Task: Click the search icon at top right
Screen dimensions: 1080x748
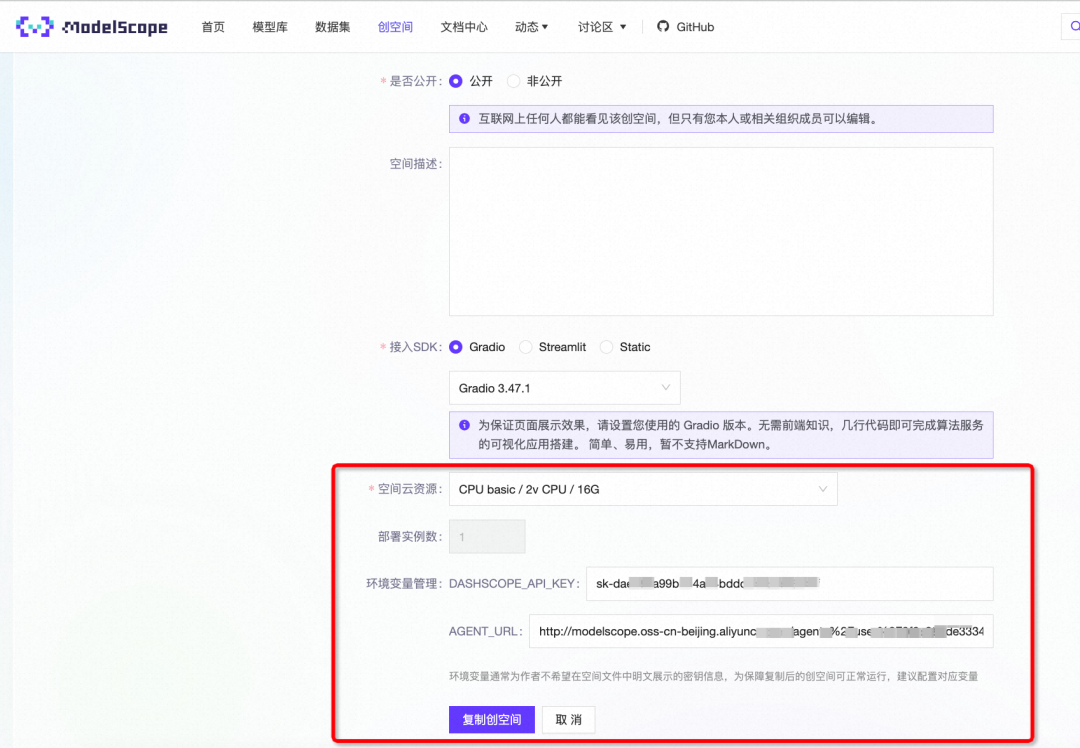Action: click(1076, 26)
